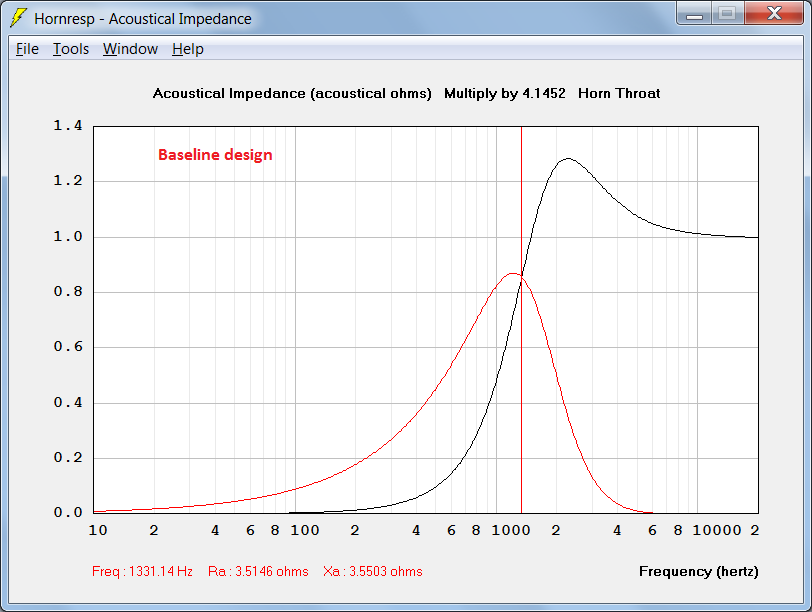Image resolution: width=812 pixels, height=612 pixels.
Task: Open the Tools menu
Action: tap(71, 49)
